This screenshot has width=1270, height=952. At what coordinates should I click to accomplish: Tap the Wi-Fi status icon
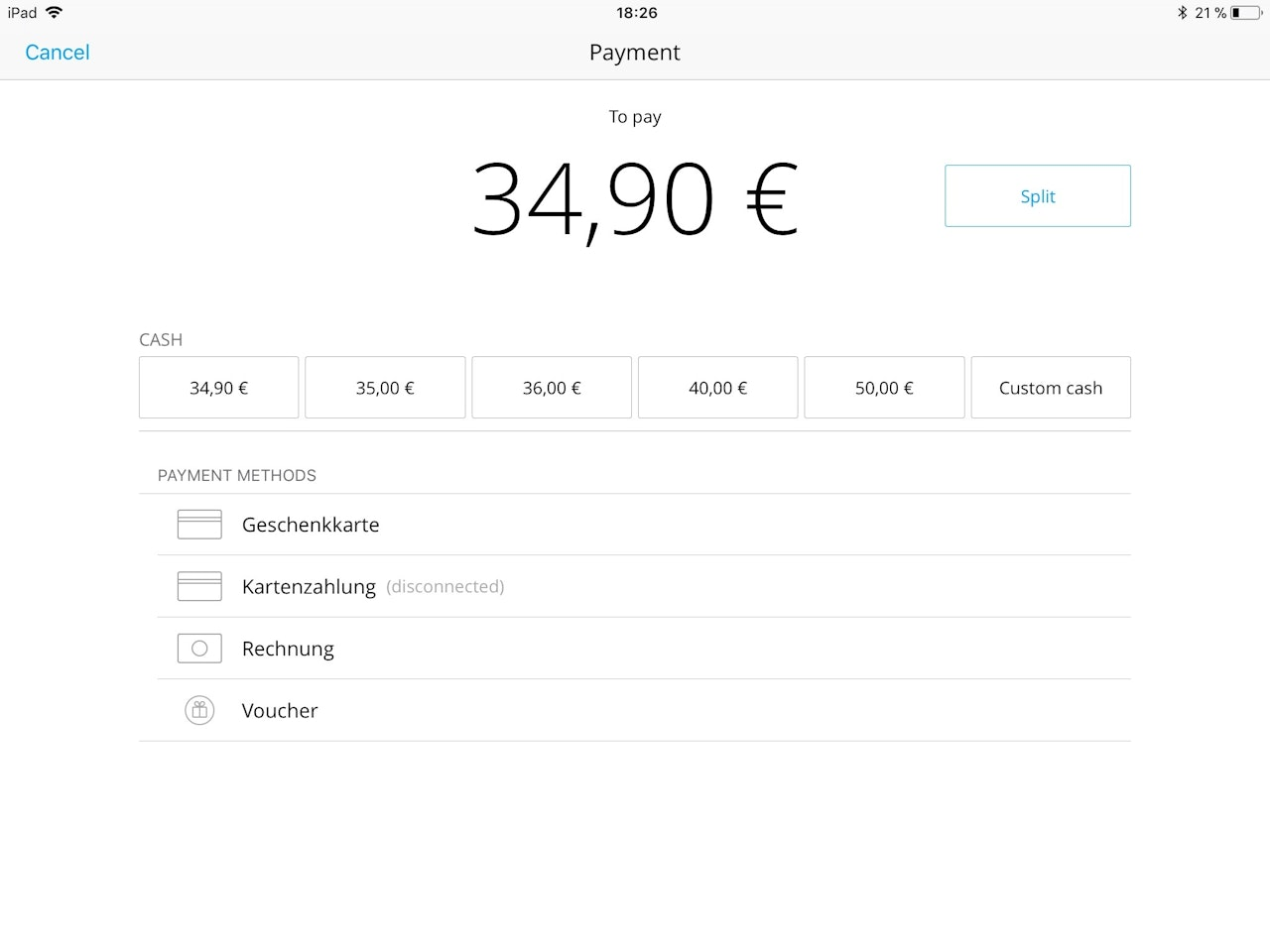(x=55, y=13)
